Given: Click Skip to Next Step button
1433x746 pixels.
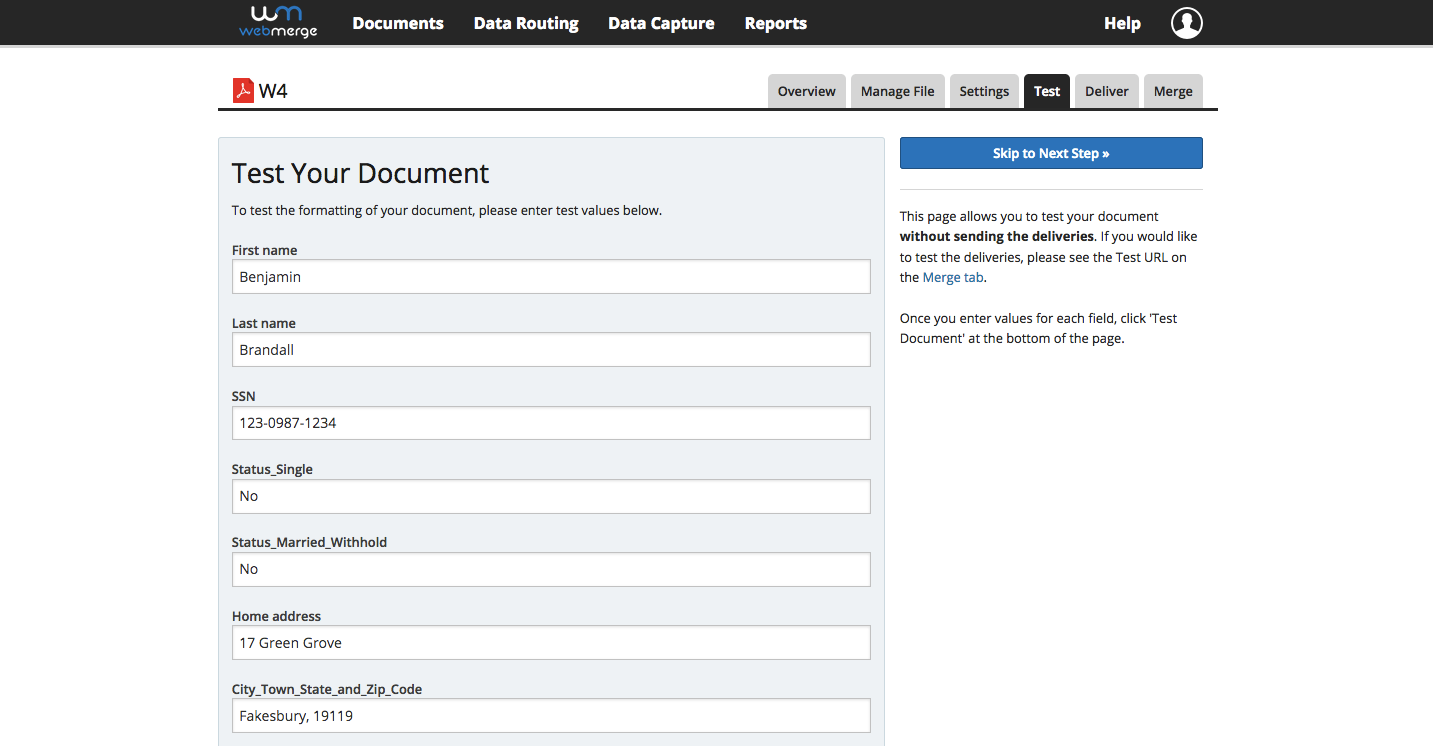Looking at the screenshot, I should [x=1051, y=153].
